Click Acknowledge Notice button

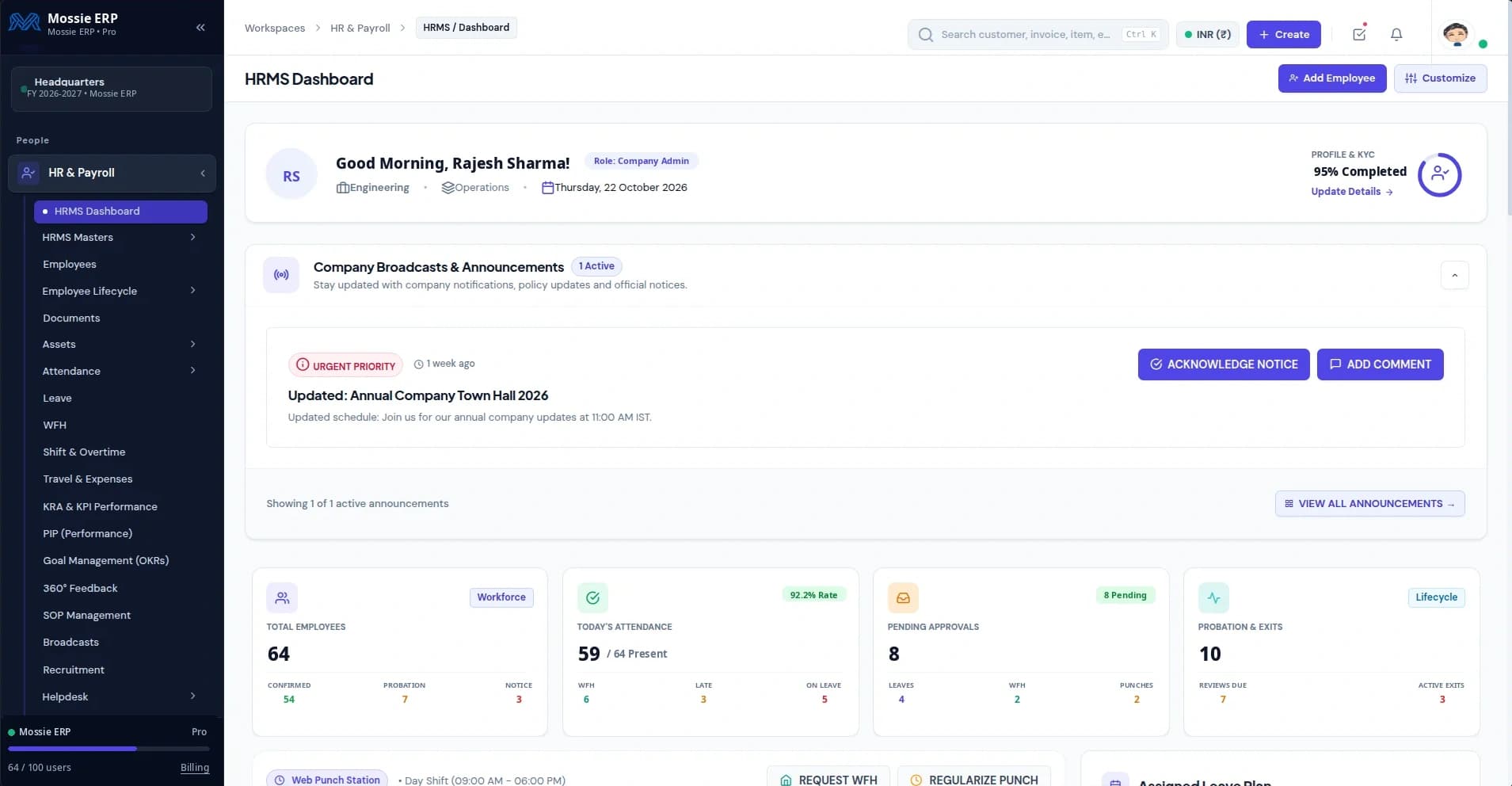[x=1224, y=364]
